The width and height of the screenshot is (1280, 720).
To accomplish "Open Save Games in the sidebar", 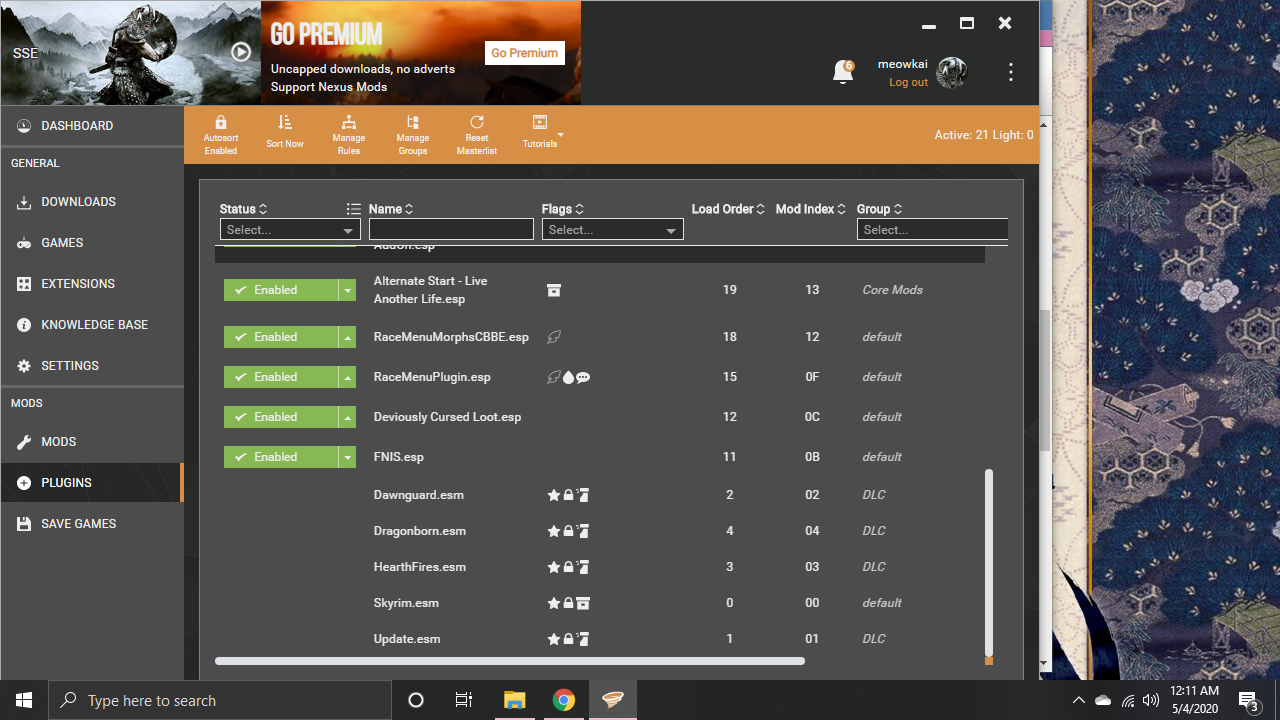I will pos(92,524).
